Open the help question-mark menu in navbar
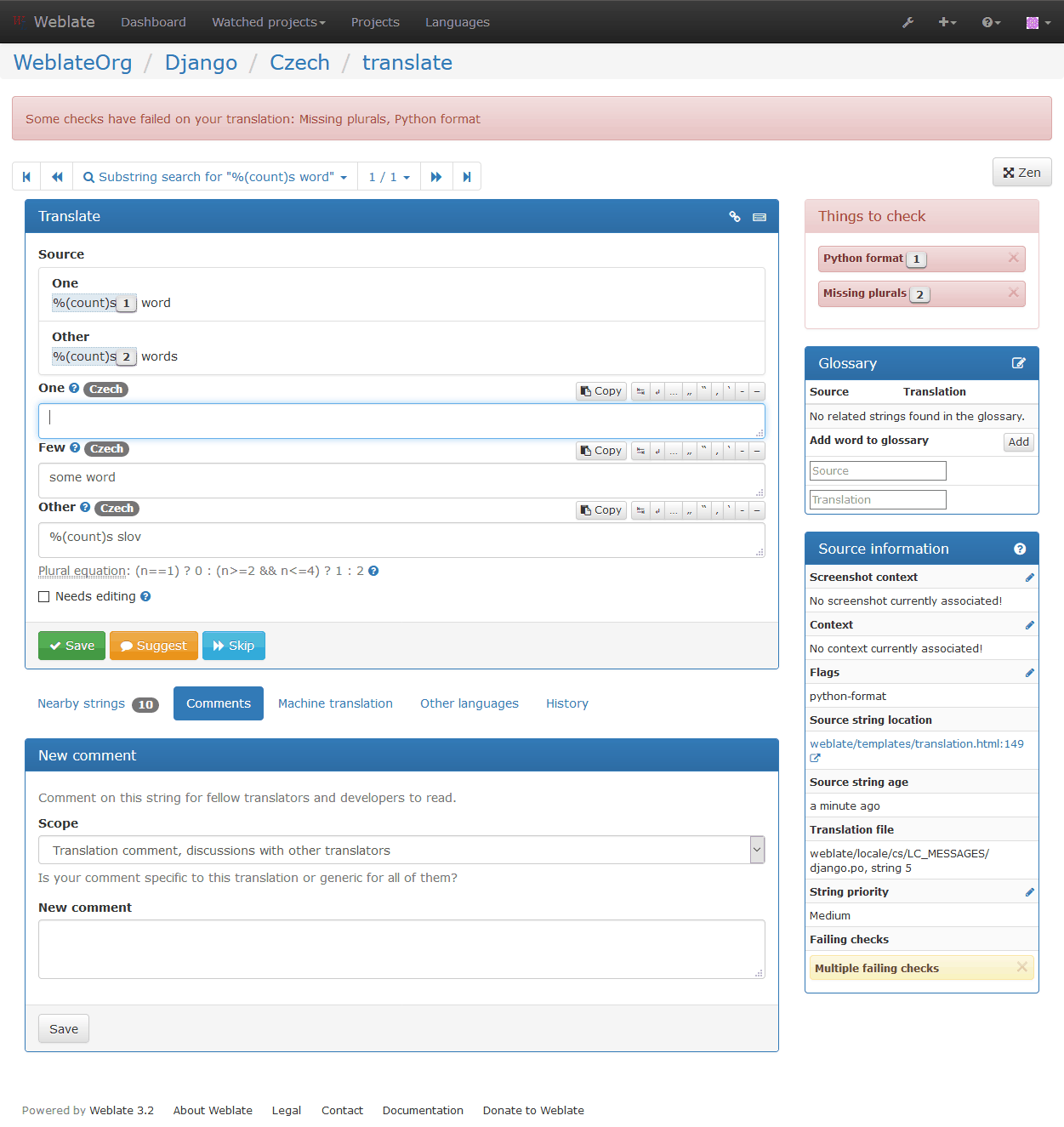The height and width of the screenshot is (1127, 1064). coord(991,22)
